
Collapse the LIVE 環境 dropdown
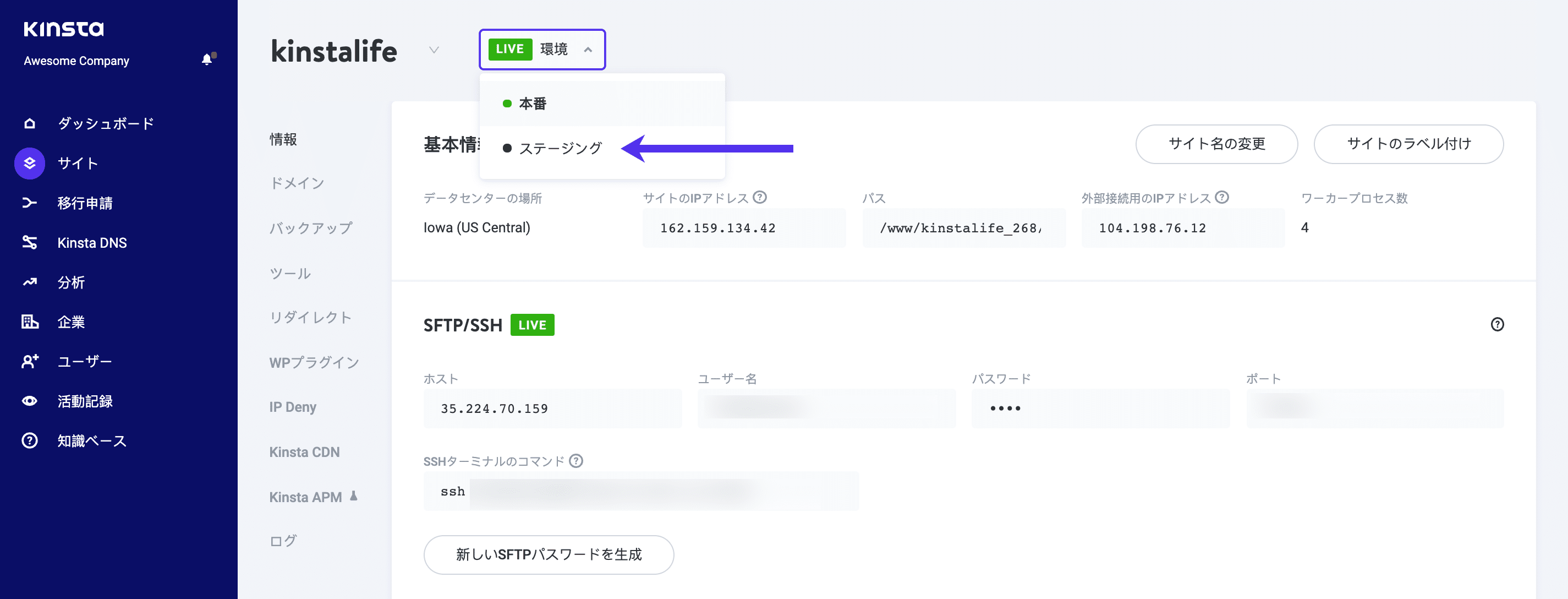pyautogui.click(x=542, y=50)
